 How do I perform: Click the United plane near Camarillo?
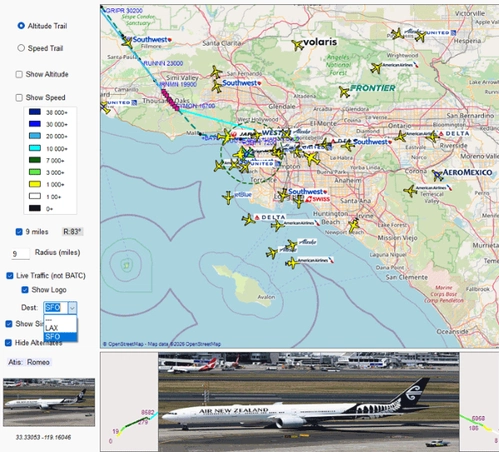[105, 108]
